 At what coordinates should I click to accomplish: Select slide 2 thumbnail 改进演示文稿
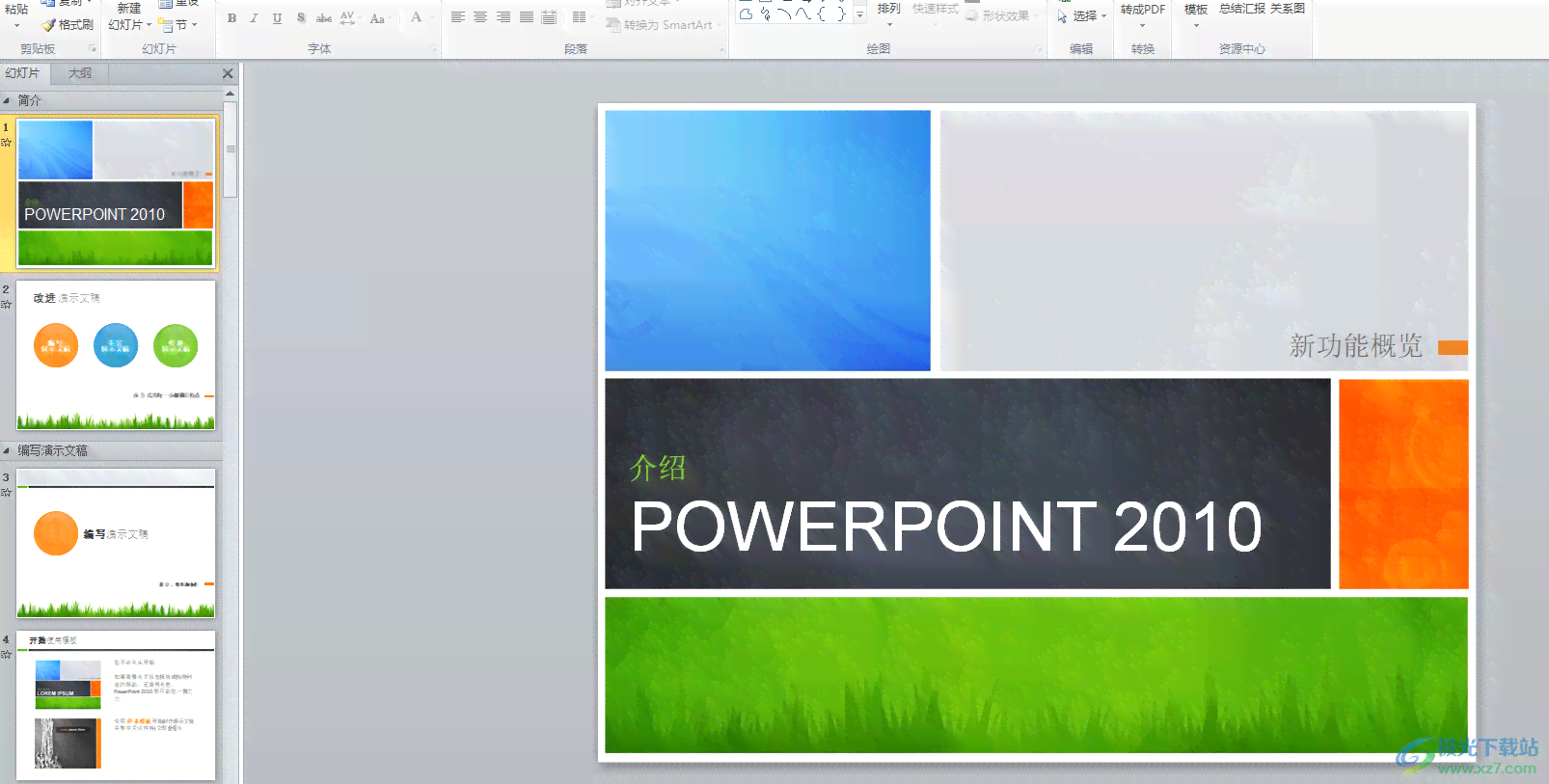click(116, 355)
